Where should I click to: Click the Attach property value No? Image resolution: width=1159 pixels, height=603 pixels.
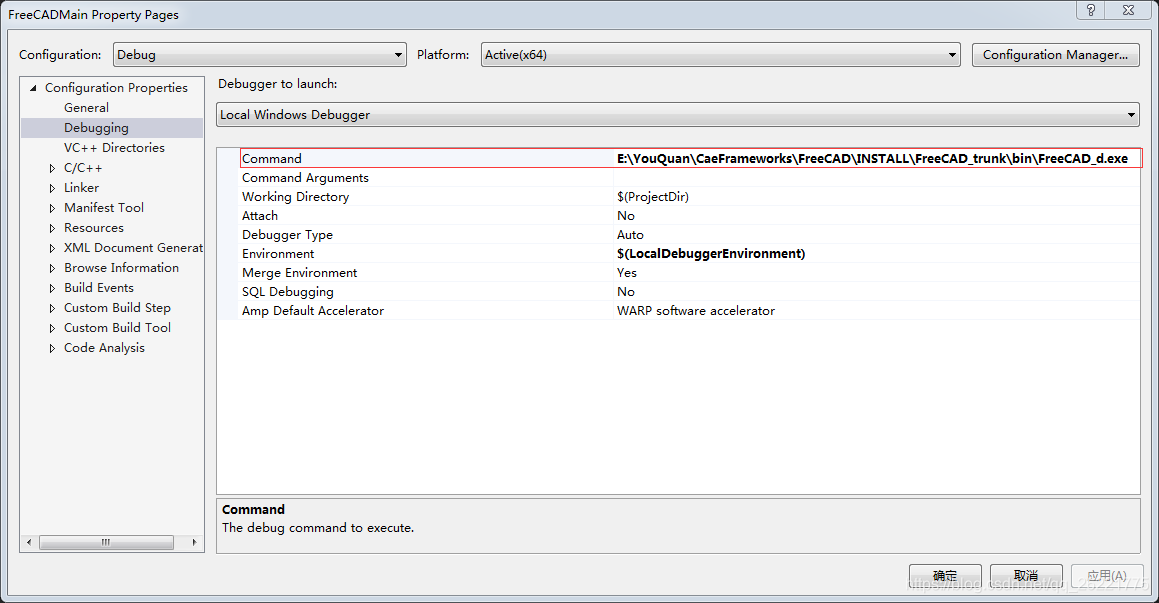click(626, 216)
